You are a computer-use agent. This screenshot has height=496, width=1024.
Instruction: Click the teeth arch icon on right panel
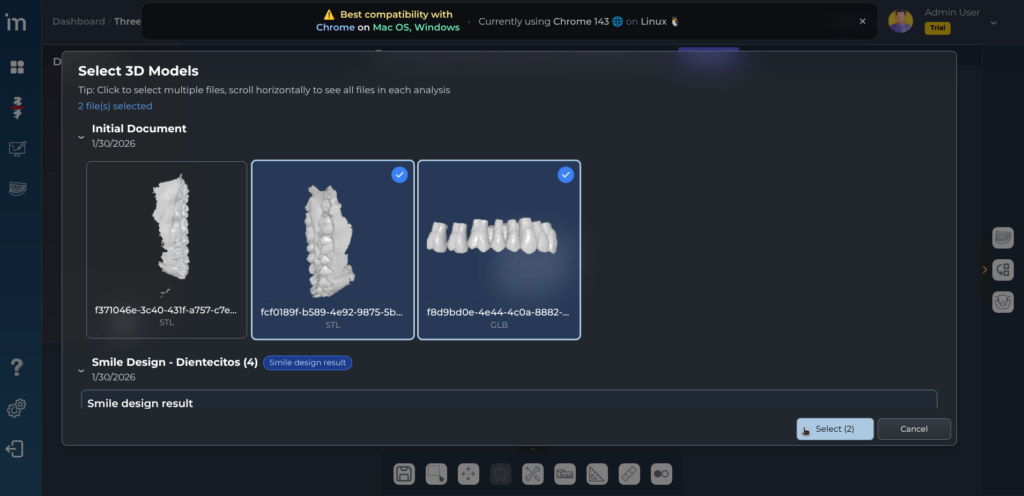(x=1002, y=238)
